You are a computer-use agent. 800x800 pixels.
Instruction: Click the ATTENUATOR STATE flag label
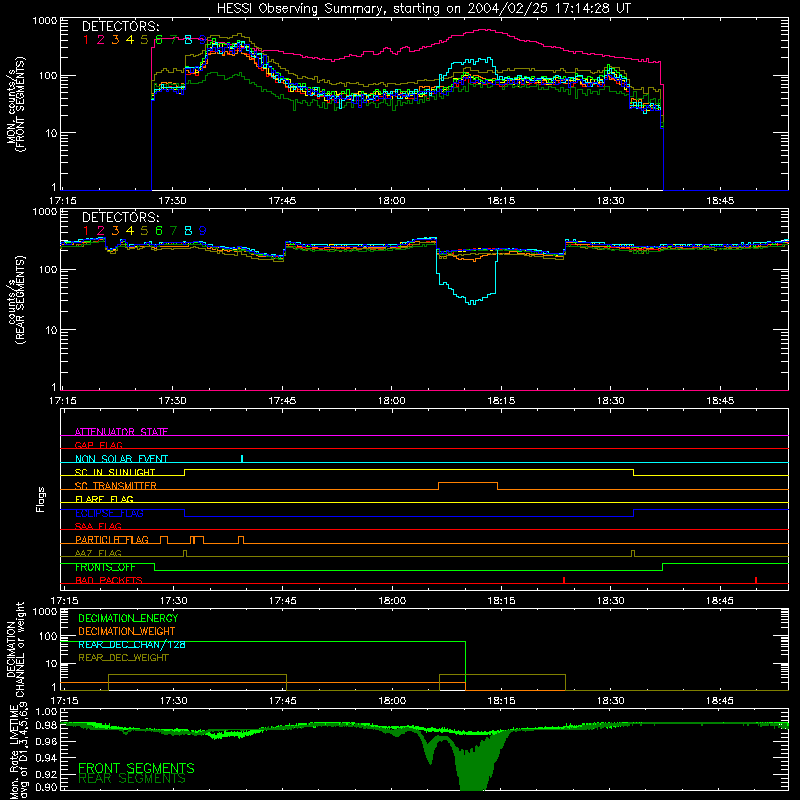coord(121,432)
